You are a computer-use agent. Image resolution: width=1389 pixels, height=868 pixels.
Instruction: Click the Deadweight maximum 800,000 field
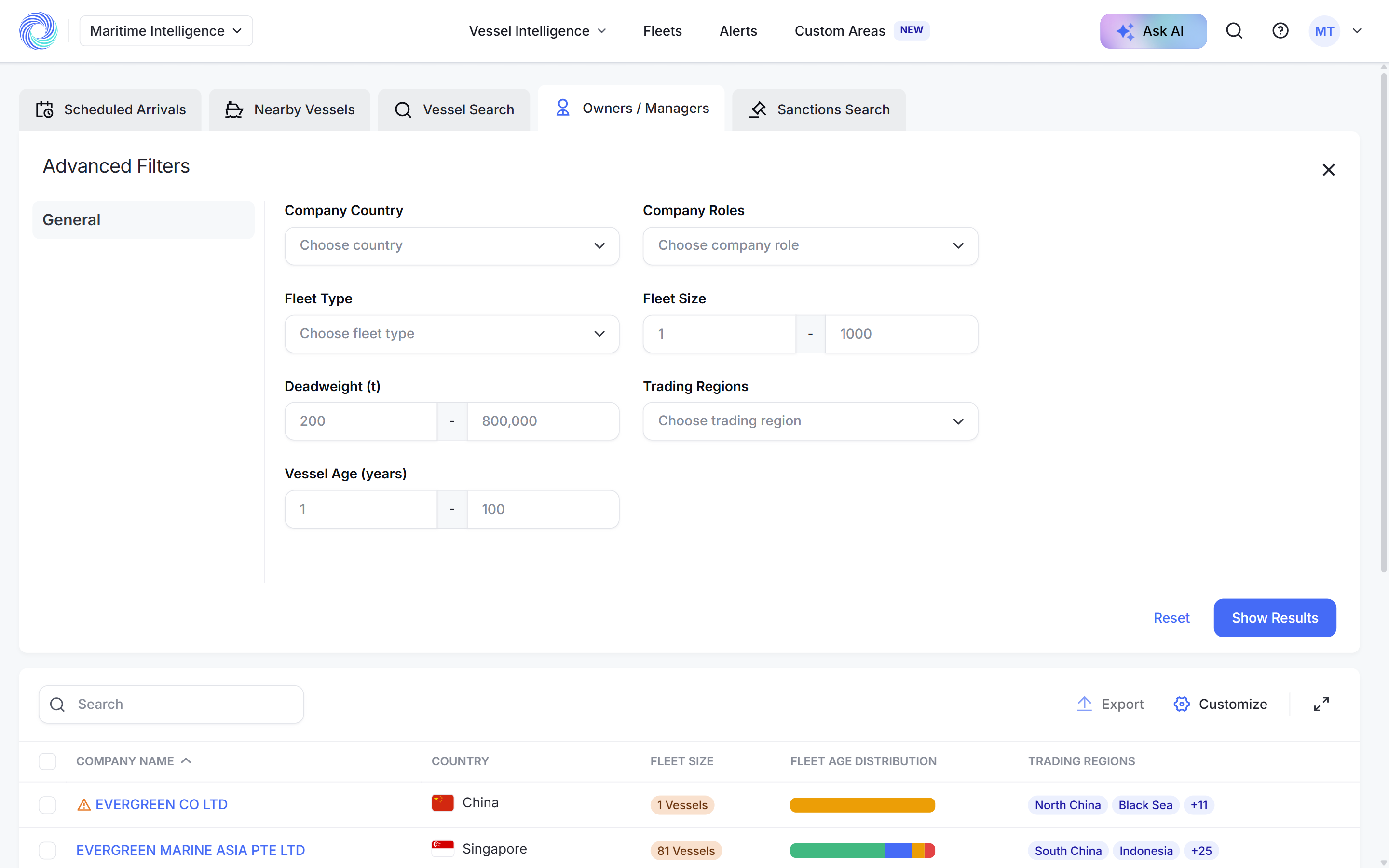543,421
